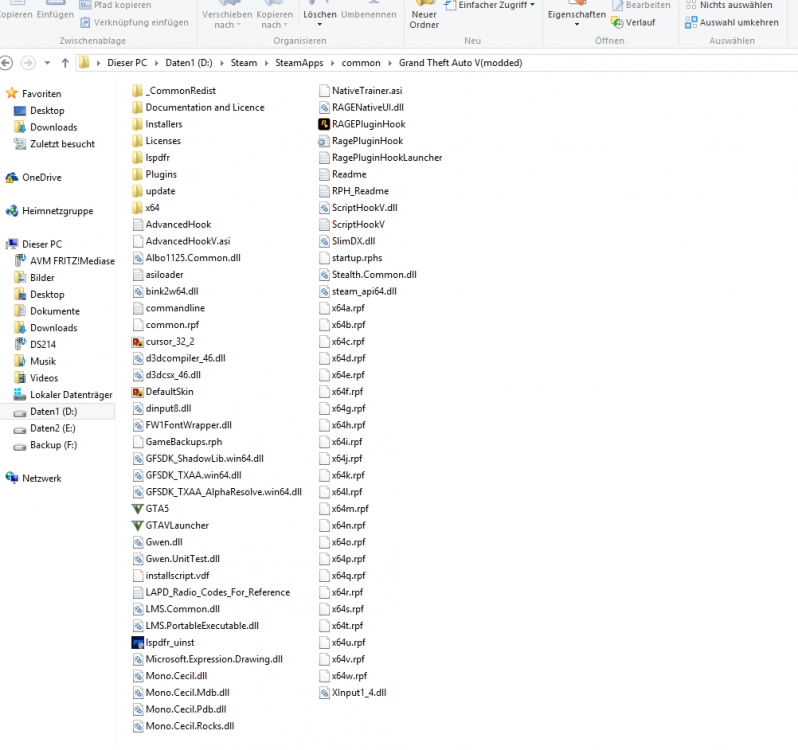Expand breadcrumb chevron after Steam
This screenshot has width=798, height=750.
click(x=266, y=63)
